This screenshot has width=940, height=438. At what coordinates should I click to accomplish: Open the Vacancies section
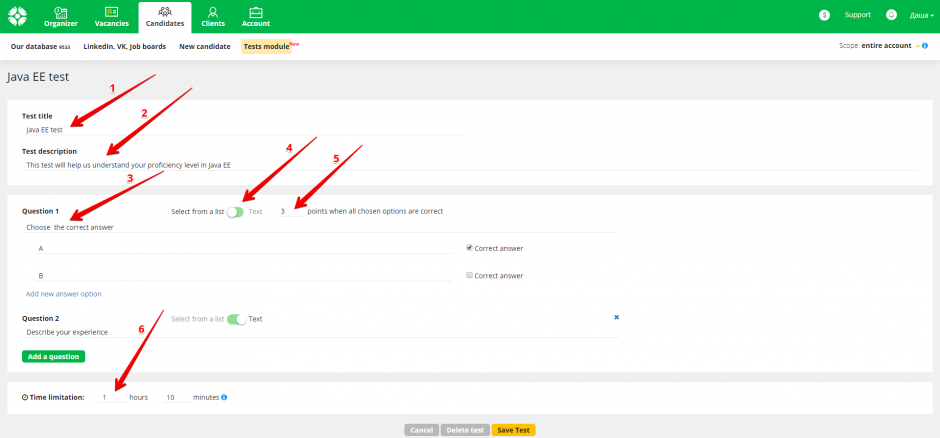tap(111, 16)
